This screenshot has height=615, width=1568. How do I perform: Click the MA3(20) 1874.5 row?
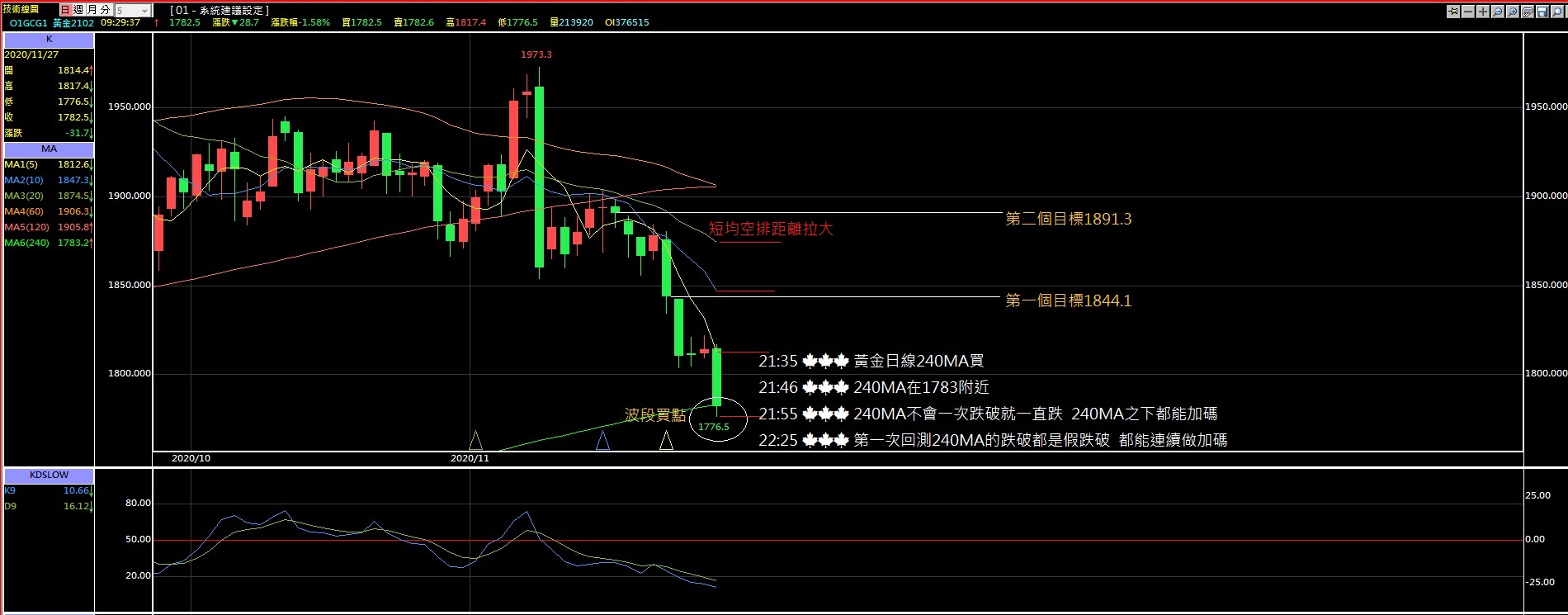click(50, 196)
